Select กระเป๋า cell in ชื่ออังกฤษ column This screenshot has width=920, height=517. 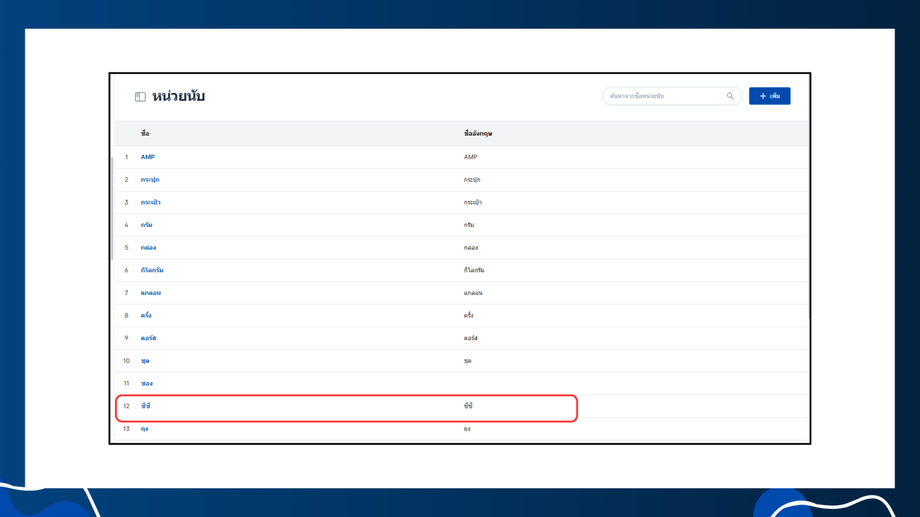(x=472, y=202)
